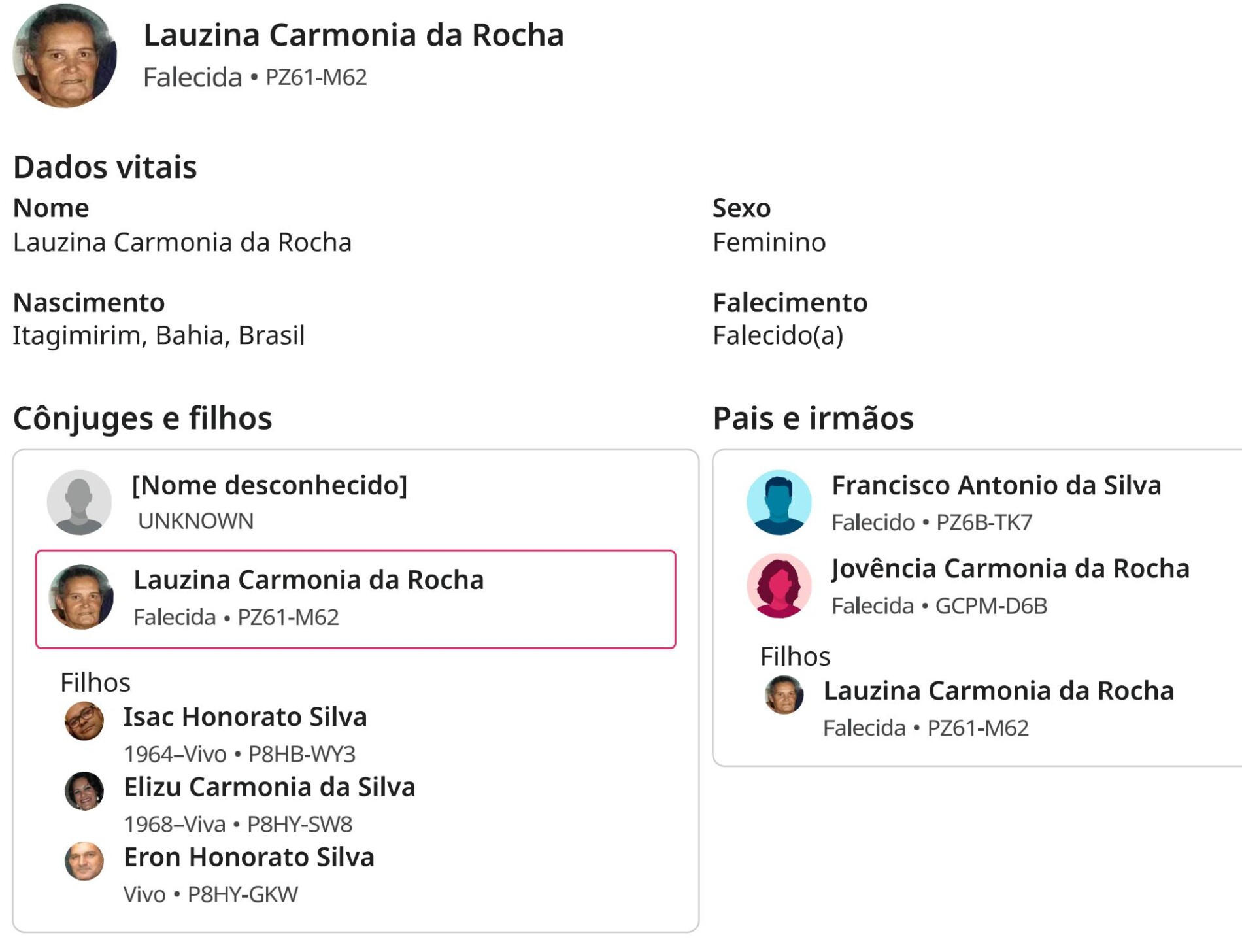Click Lauzina's small portrait in the highlighted spouse card
1242x952 pixels.
click(x=81, y=597)
